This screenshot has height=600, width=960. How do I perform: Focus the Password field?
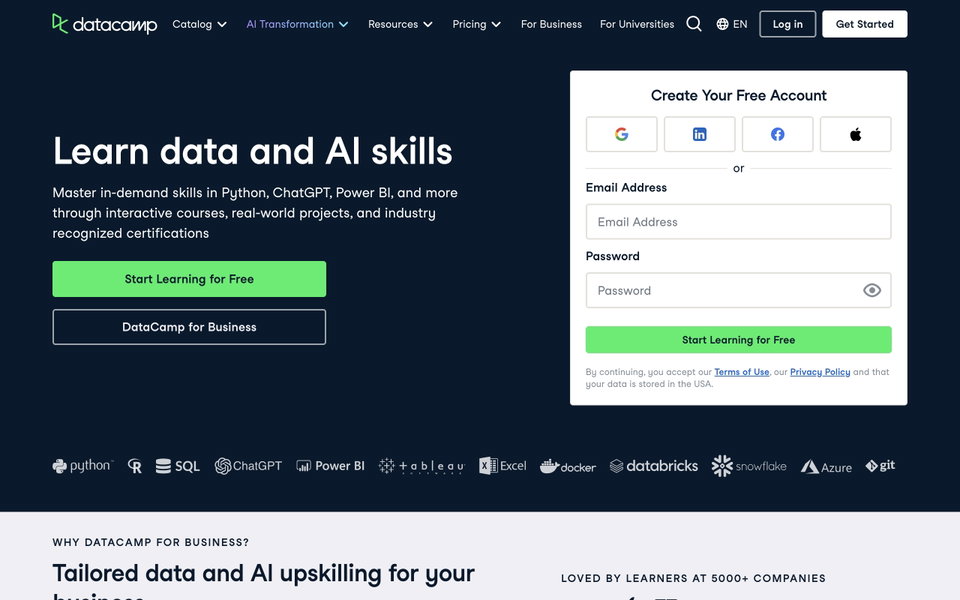coord(738,290)
